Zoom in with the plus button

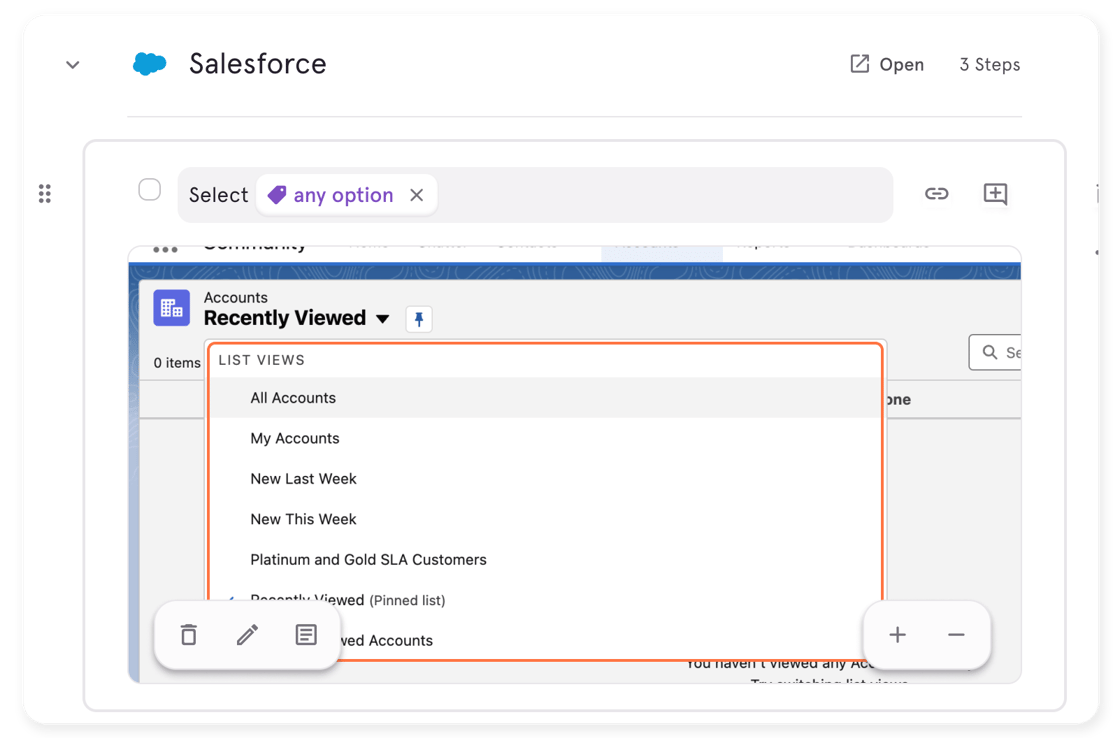tap(897, 635)
